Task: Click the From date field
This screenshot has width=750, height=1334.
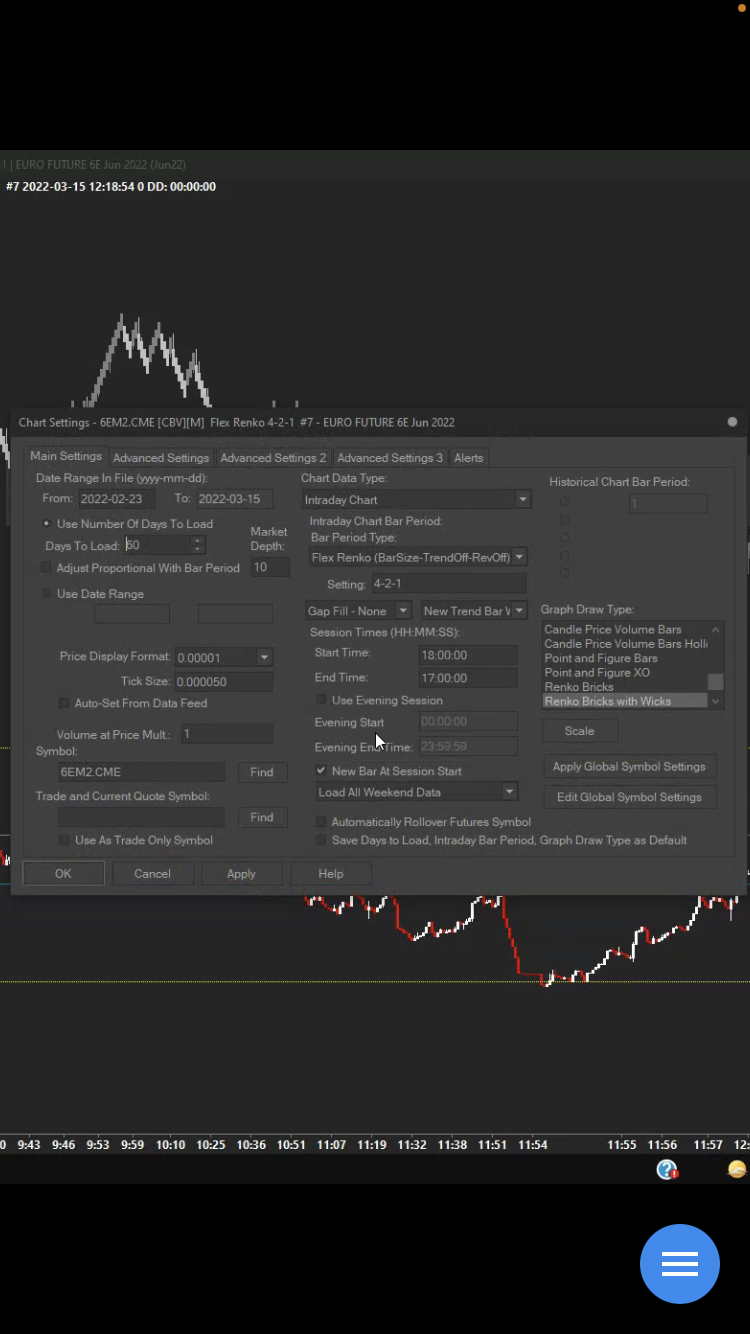Action: [x=117, y=499]
